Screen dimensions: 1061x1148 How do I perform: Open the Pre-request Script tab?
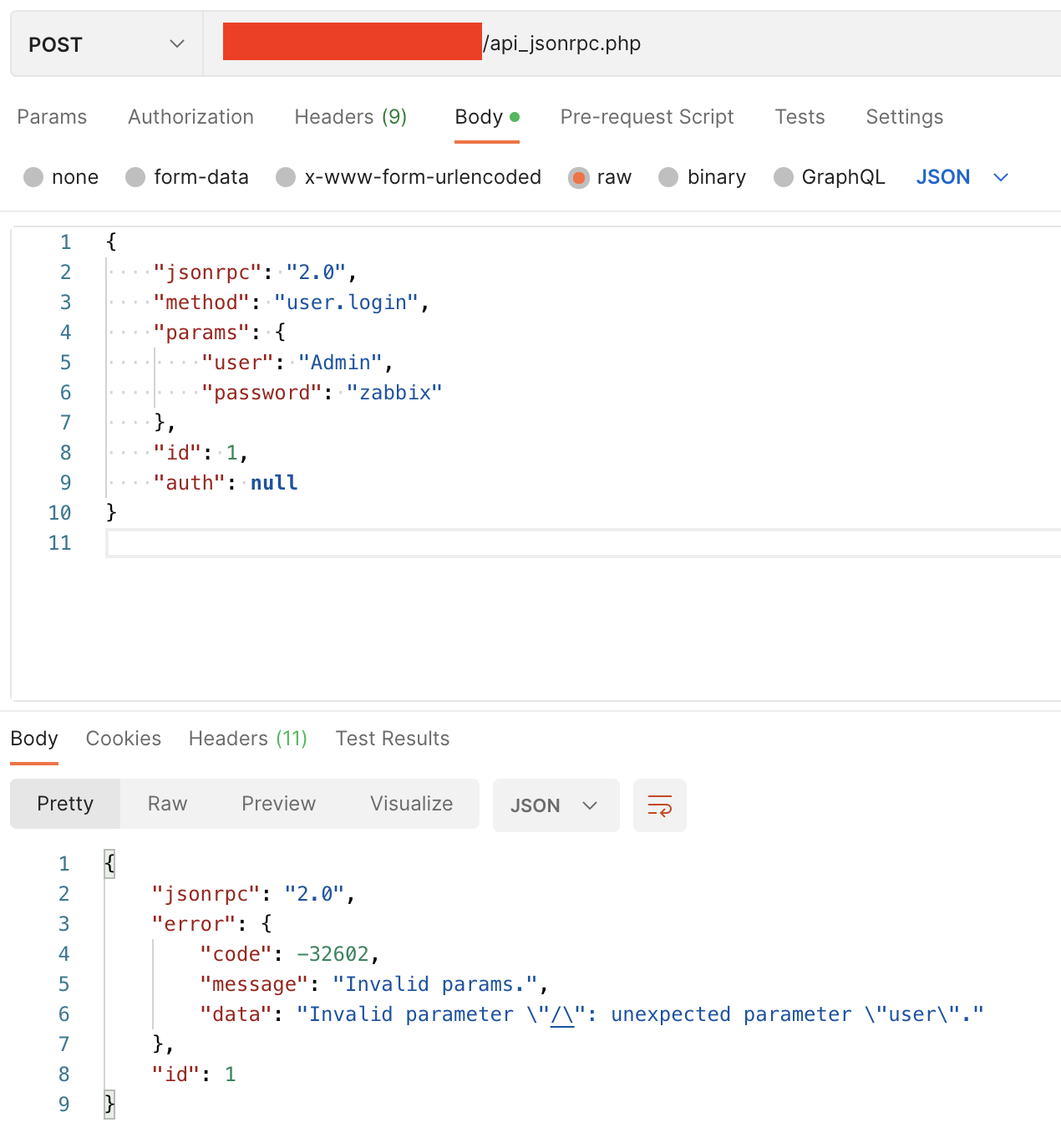pyautogui.click(x=647, y=117)
